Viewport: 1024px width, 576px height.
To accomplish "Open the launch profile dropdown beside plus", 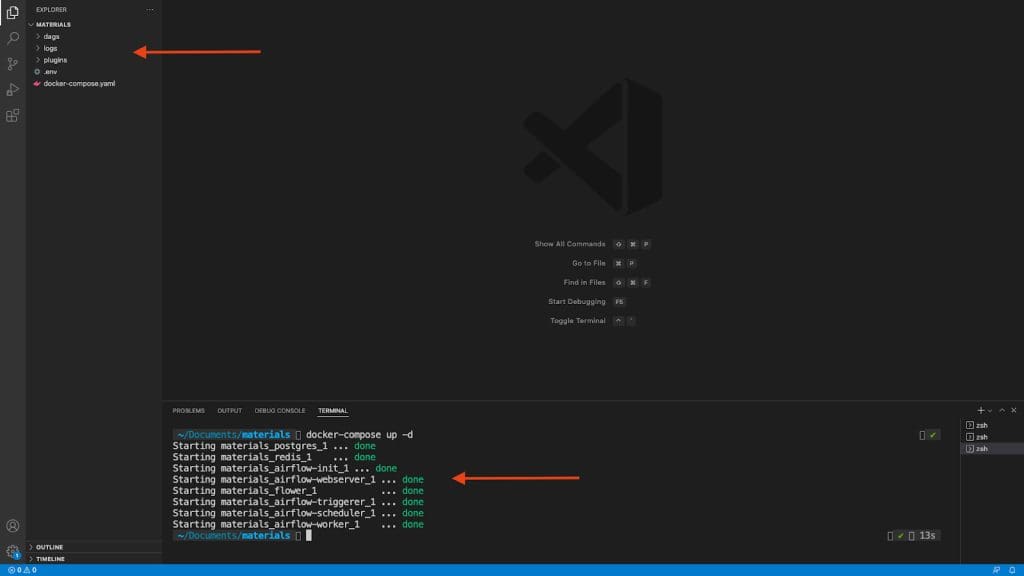I will [x=990, y=411].
